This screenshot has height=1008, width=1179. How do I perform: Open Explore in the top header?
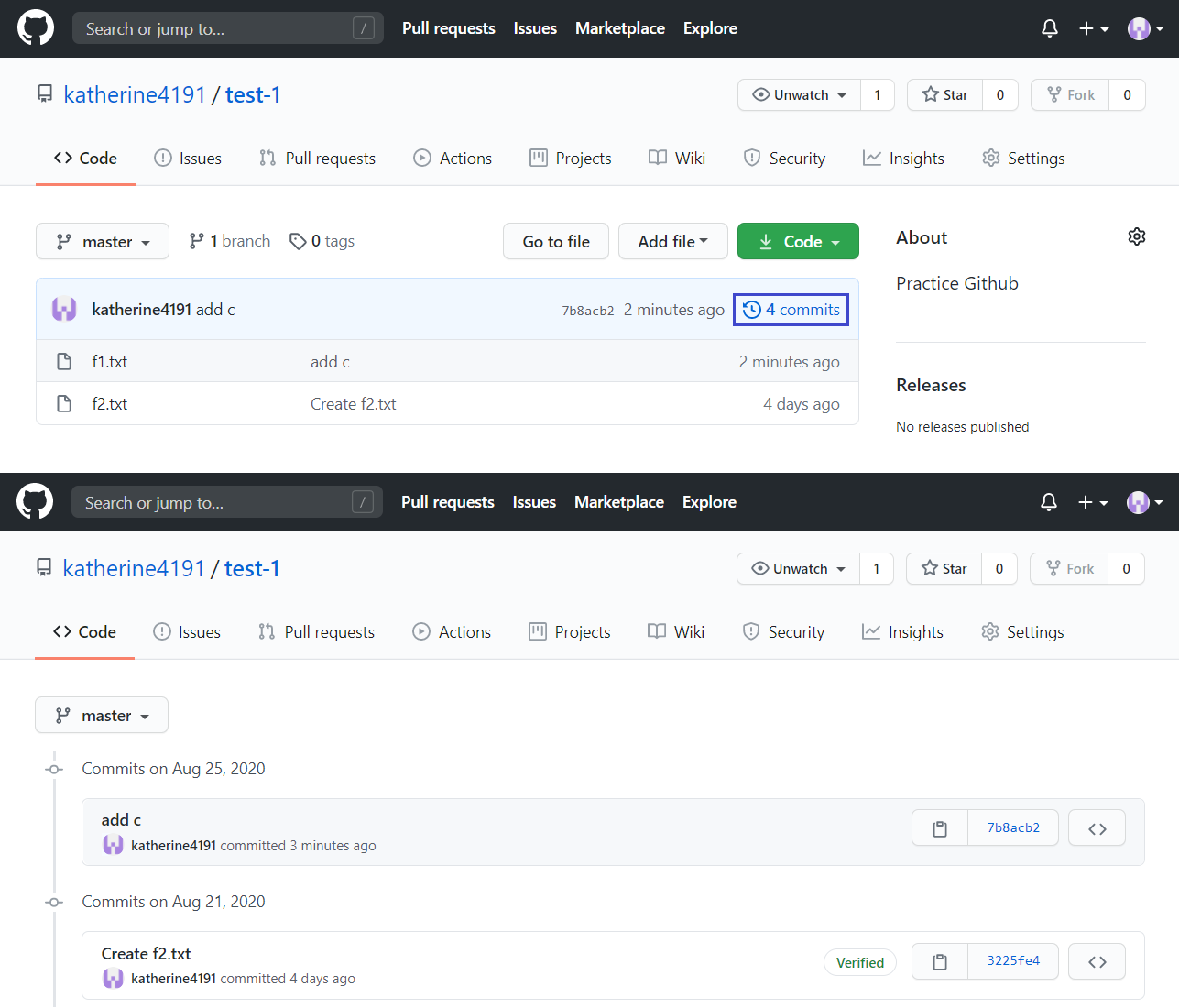[710, 28]
